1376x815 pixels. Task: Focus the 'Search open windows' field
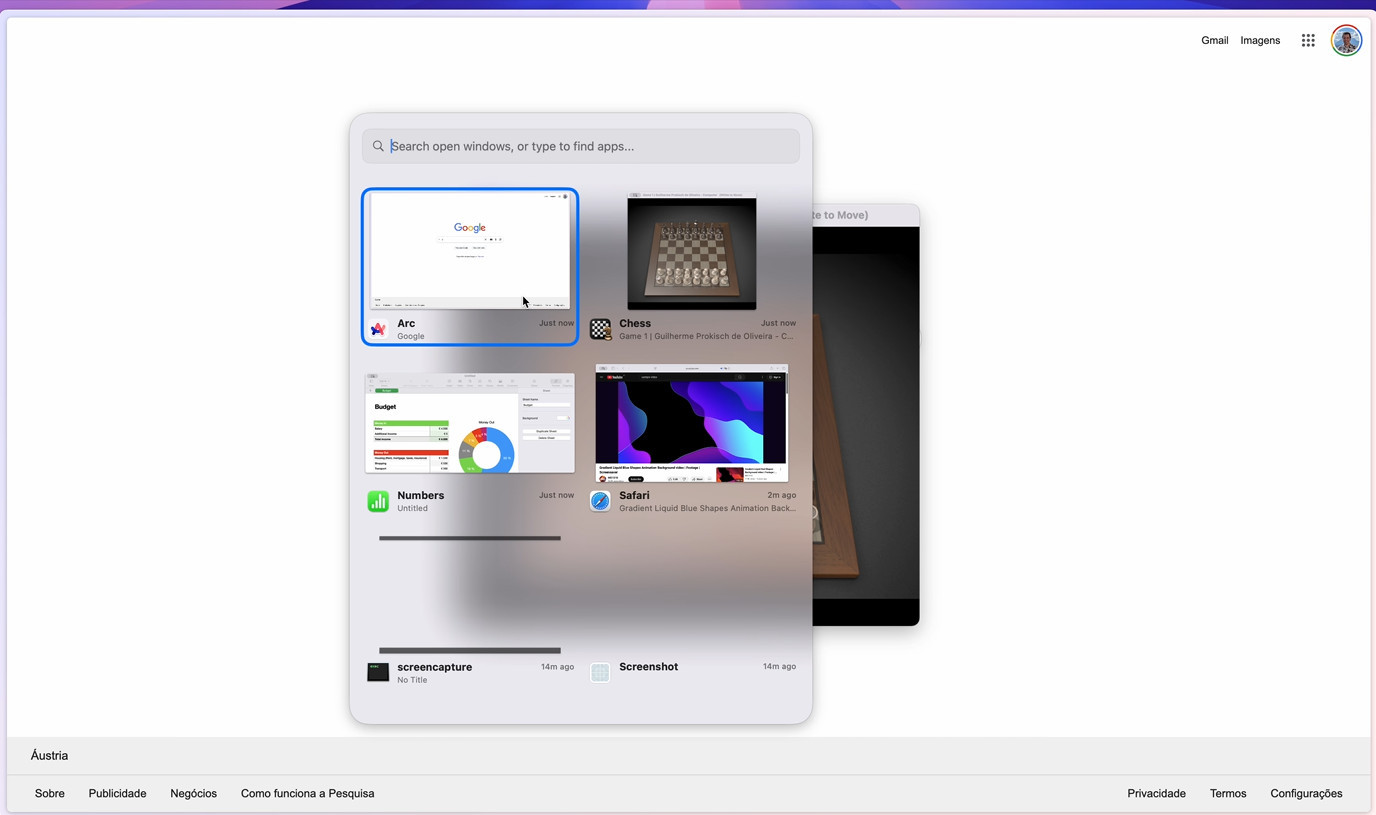click(581, 146)
